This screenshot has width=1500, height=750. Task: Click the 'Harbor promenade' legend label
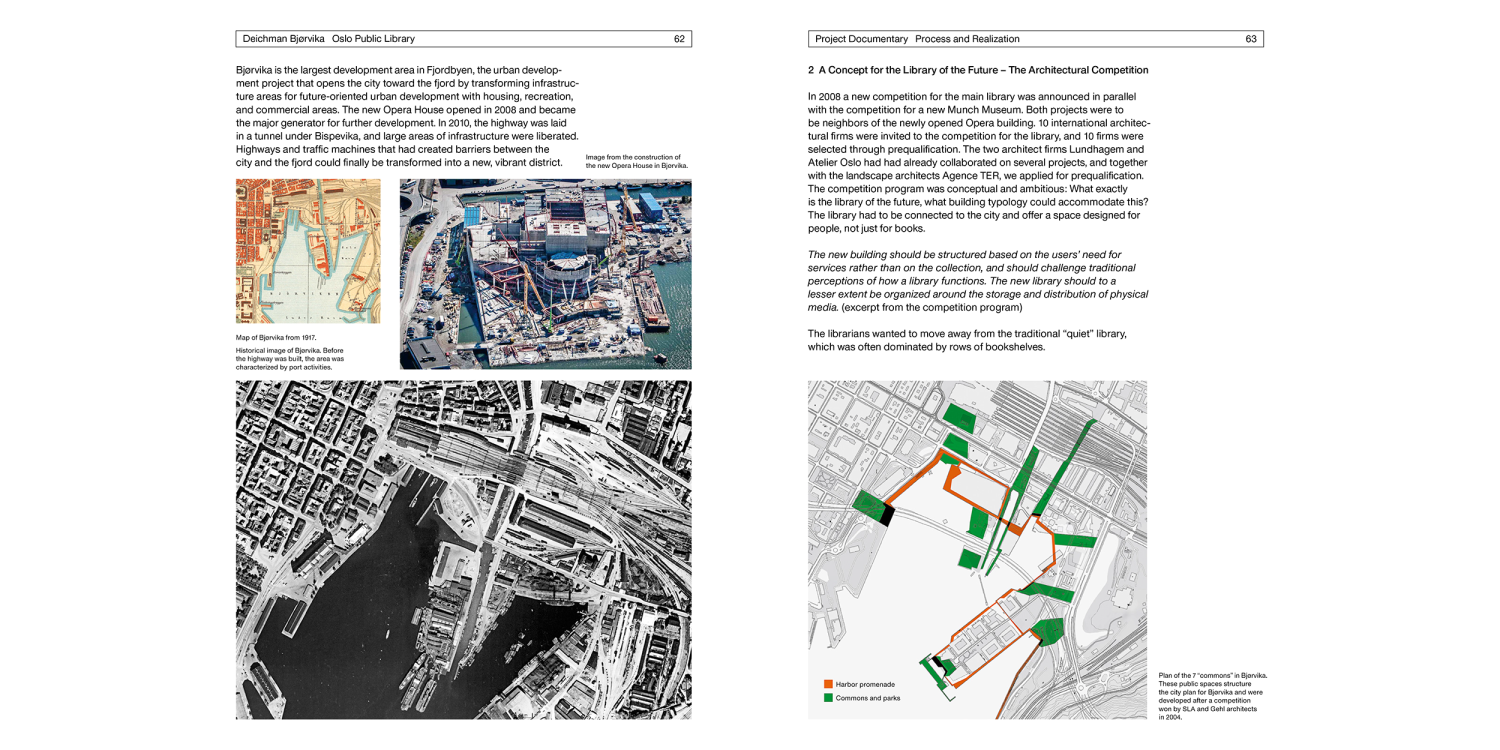coord(865,684)
